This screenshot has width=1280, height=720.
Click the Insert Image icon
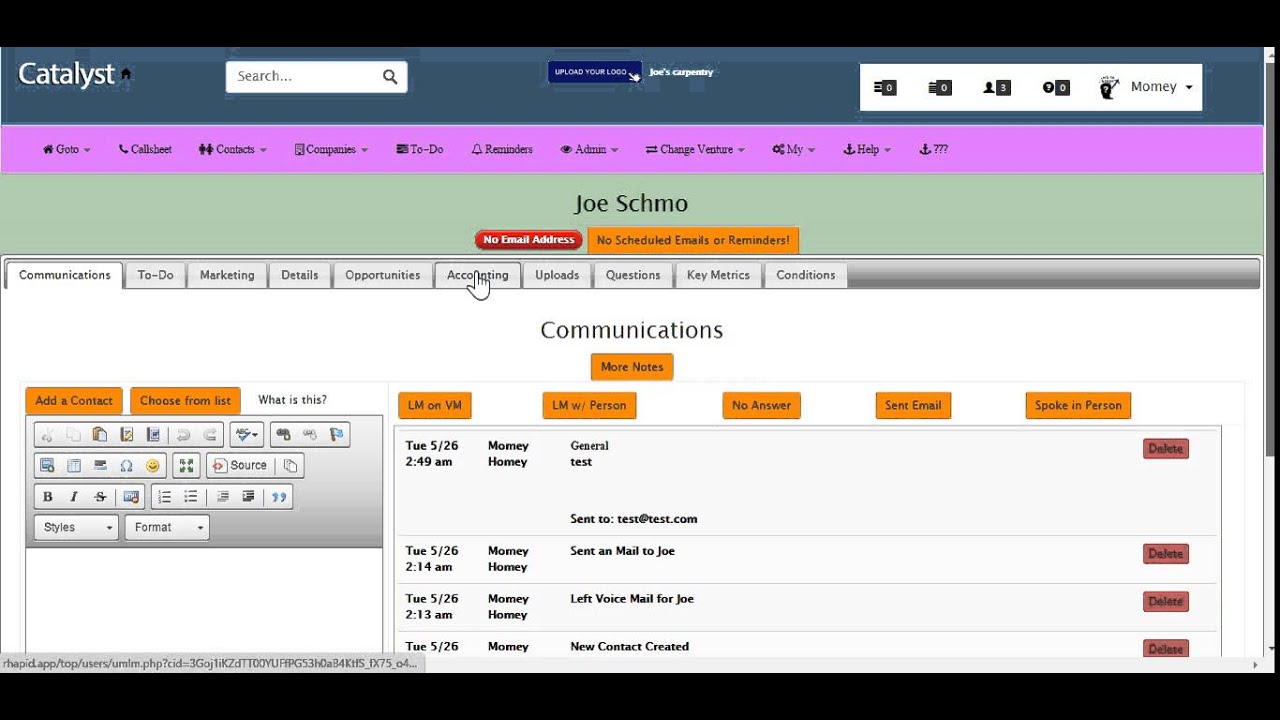[x=47, y=466]
